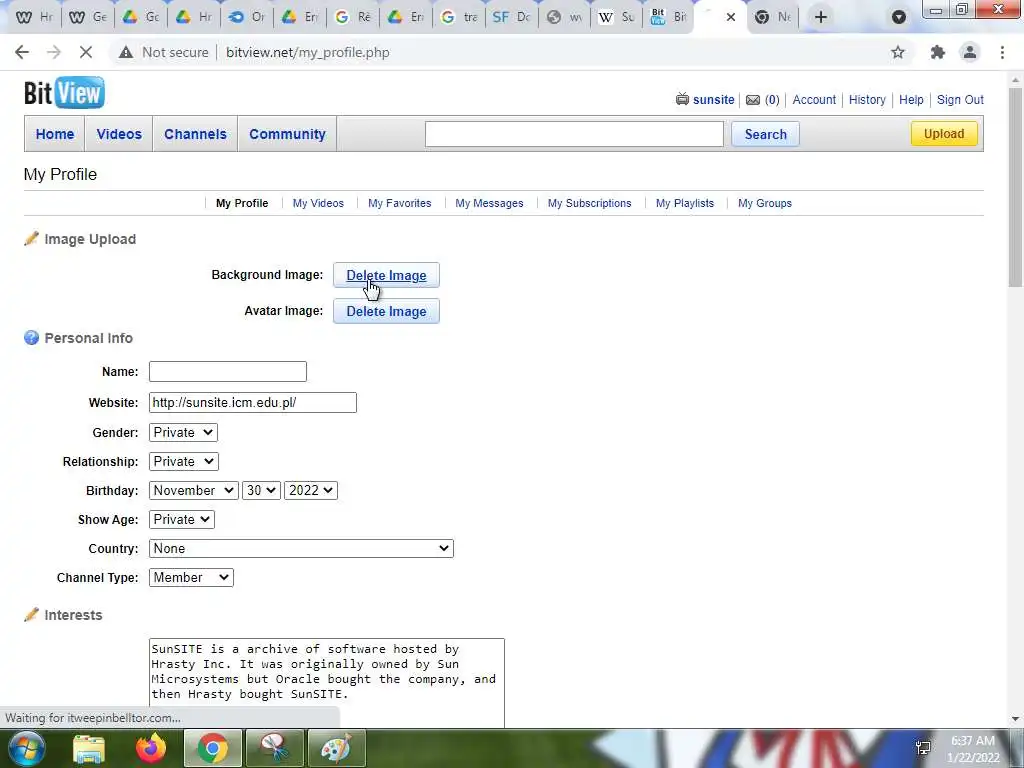Image resolution: width=1024 pixels, height=768 pixels.
Task: Delete the avatar image
Action: (x=386, y=311)
